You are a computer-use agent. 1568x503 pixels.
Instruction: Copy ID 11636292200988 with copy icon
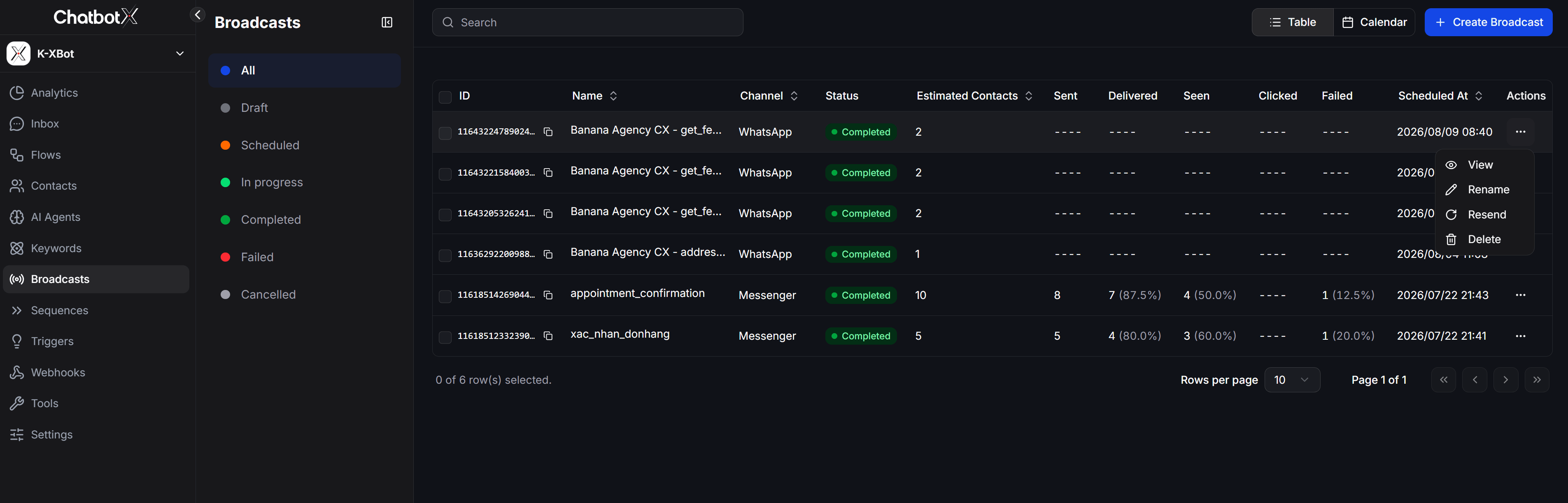pyautogui.click(x=548, y=254)
